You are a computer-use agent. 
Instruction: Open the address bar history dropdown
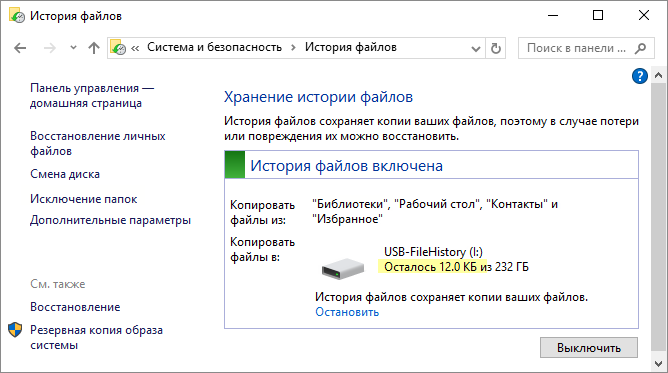[476, 49]
